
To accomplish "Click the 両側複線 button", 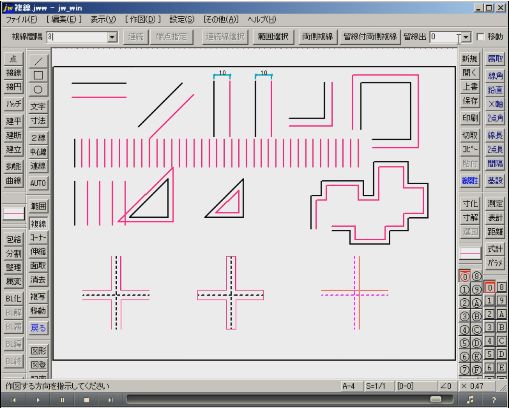I will tap(317, 37).
